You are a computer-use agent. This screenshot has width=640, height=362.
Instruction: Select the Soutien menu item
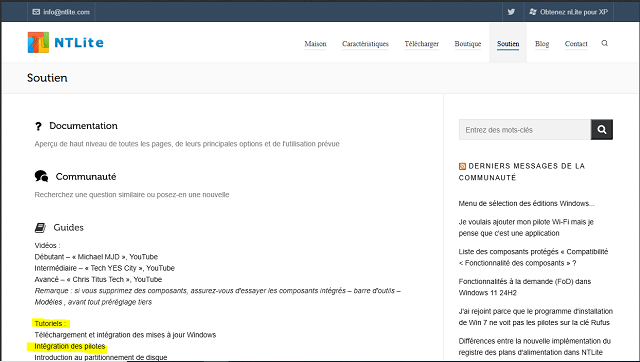(508, 44)
